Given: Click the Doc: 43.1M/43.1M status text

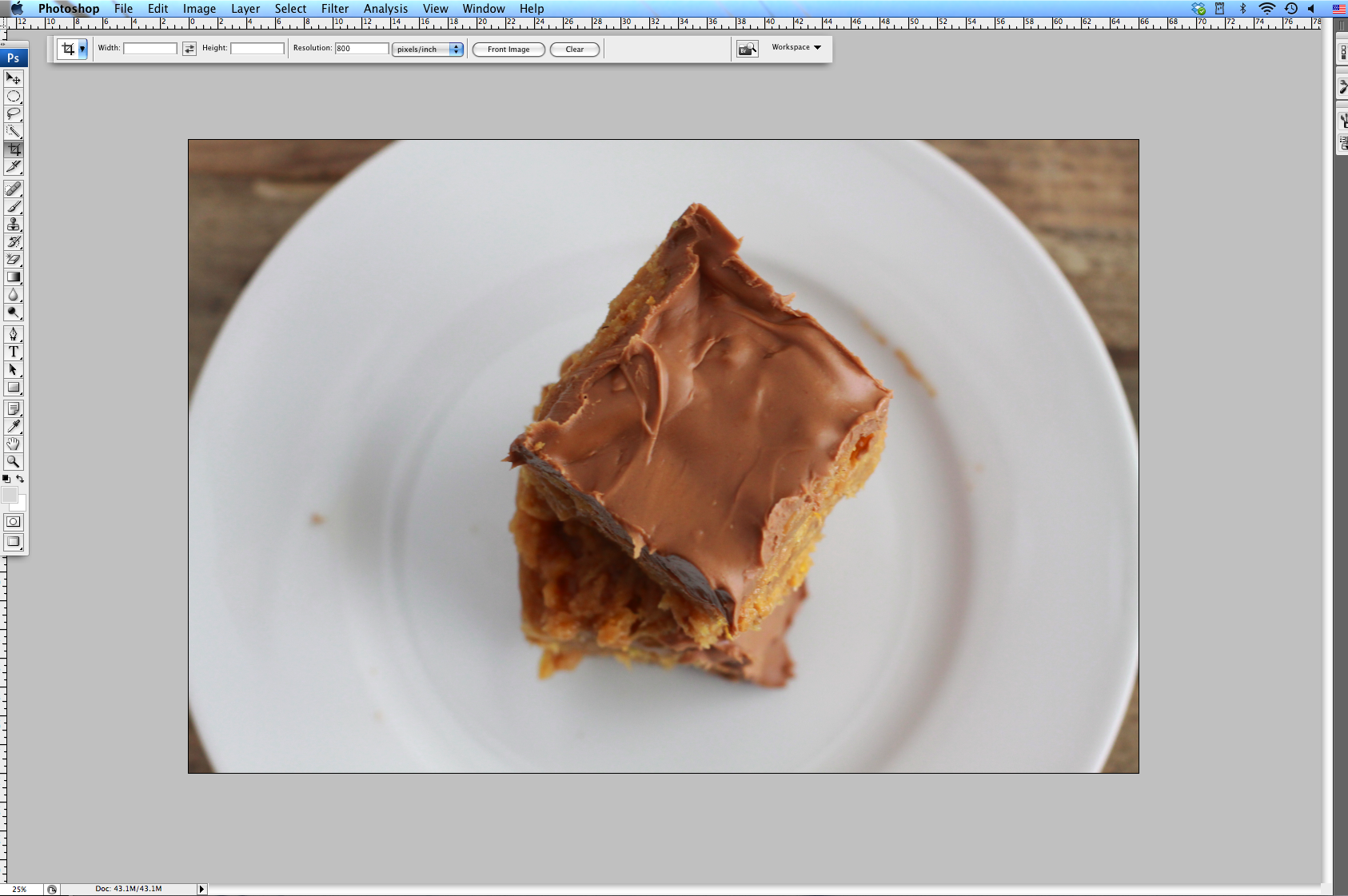Looking at the screenshot, I should (128, 889).
